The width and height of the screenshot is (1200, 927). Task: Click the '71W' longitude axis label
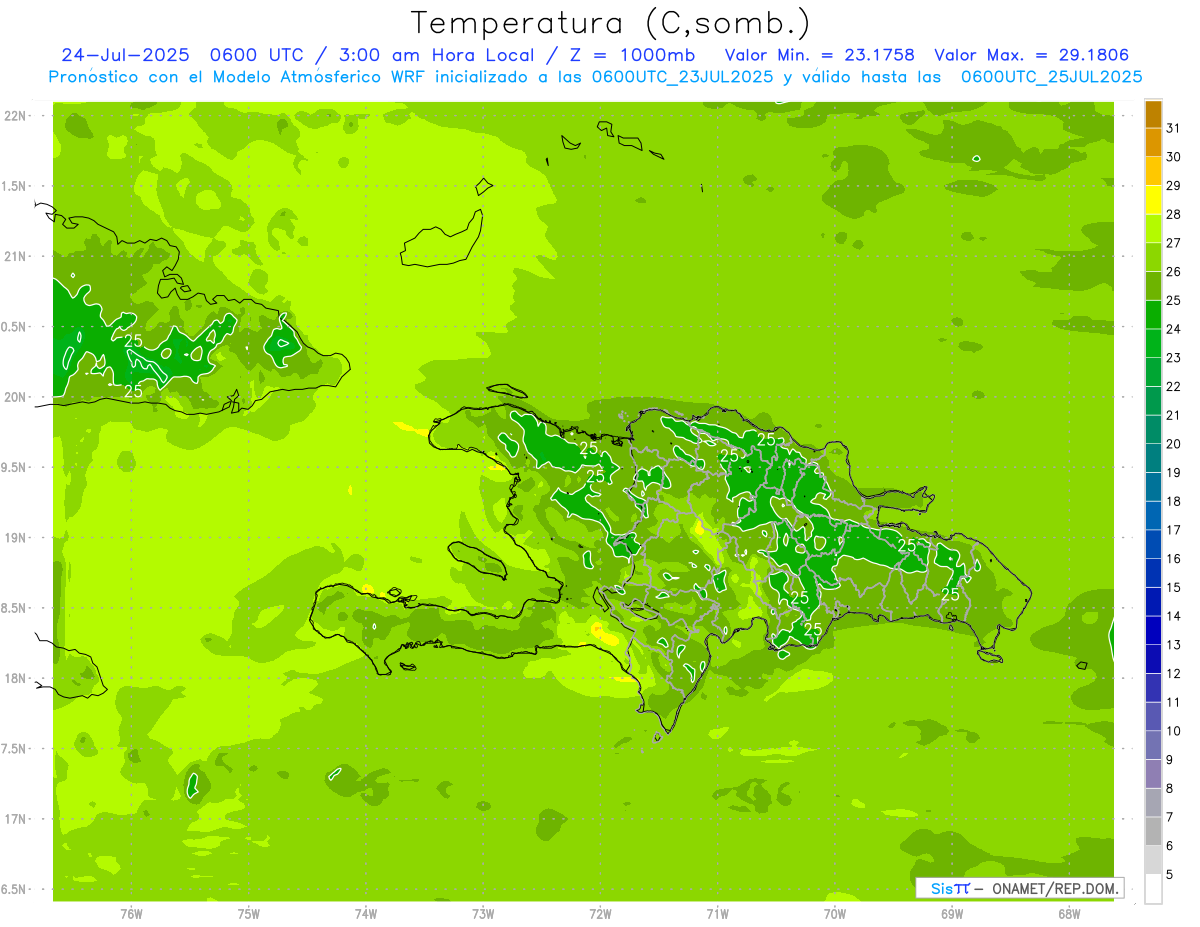tap(717, 914)
